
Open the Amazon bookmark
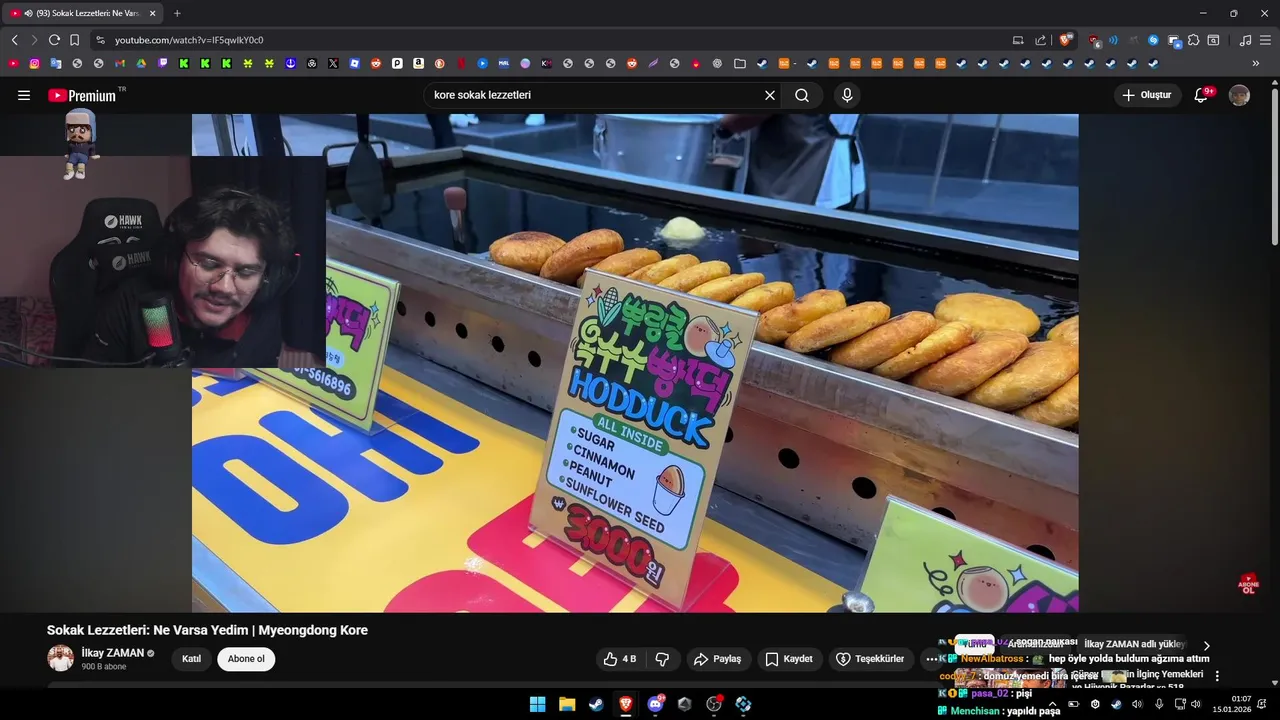pos(418,63)
